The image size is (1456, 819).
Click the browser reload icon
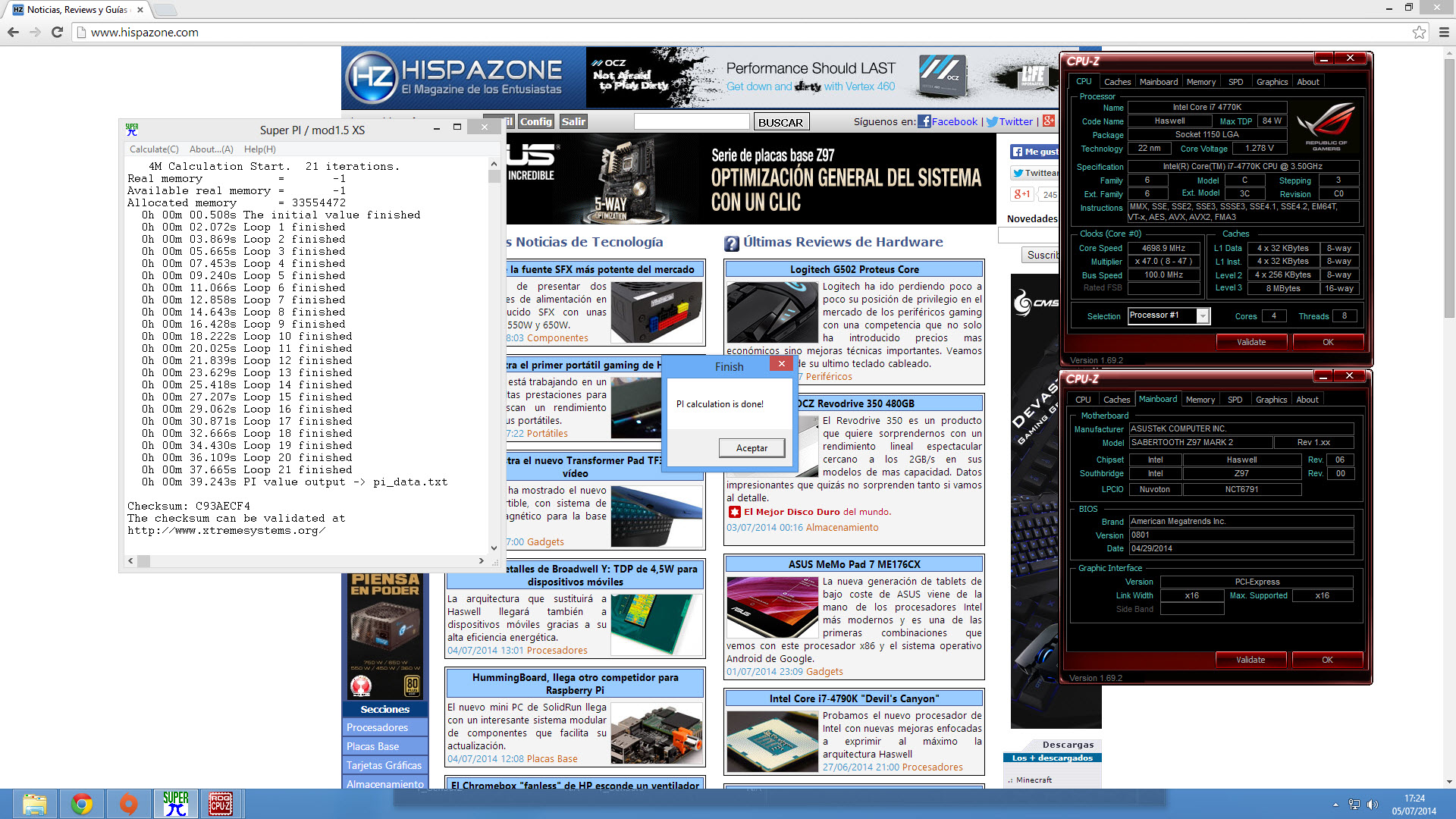57,32
